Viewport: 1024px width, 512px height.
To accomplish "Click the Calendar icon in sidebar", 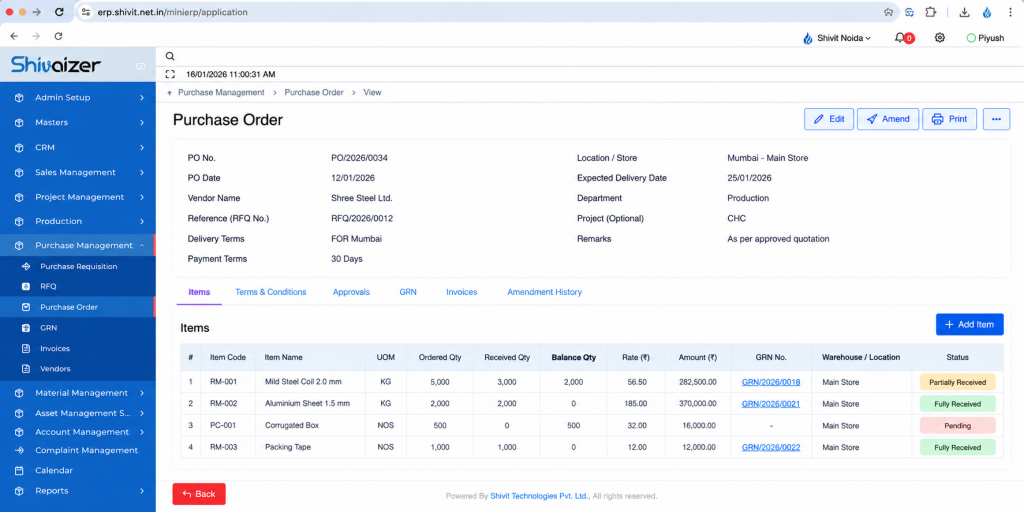I will [19, 471].
